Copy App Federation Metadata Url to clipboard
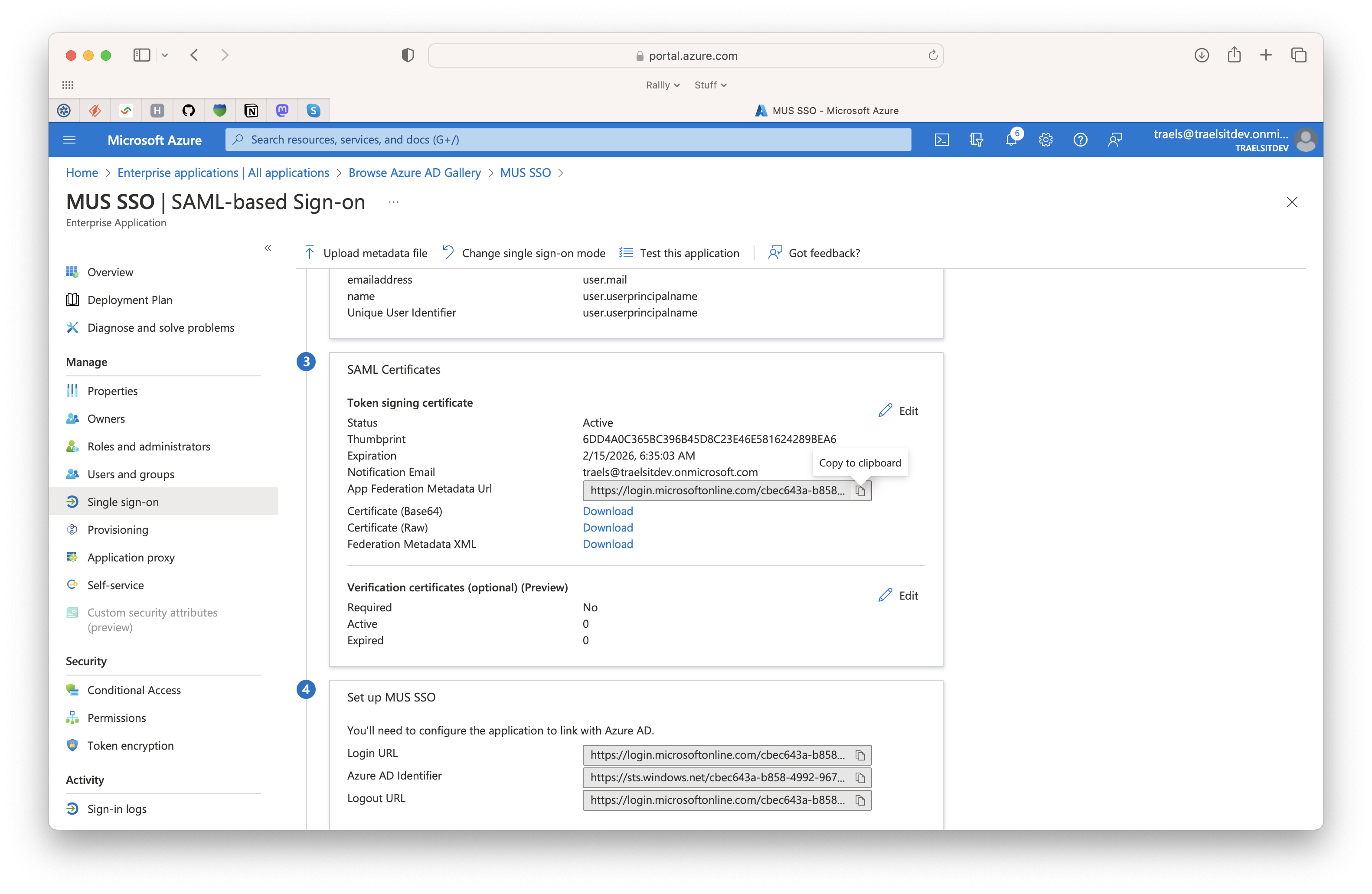The width and height of the screenshot is (1372, 894). click(860, 490)
